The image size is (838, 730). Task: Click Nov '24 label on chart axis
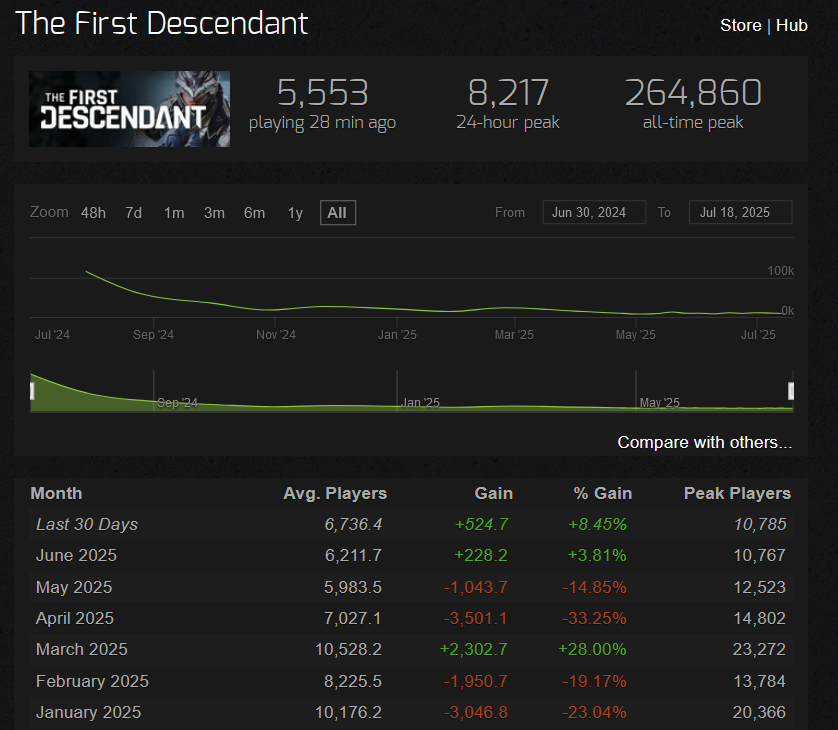(276, 335)
